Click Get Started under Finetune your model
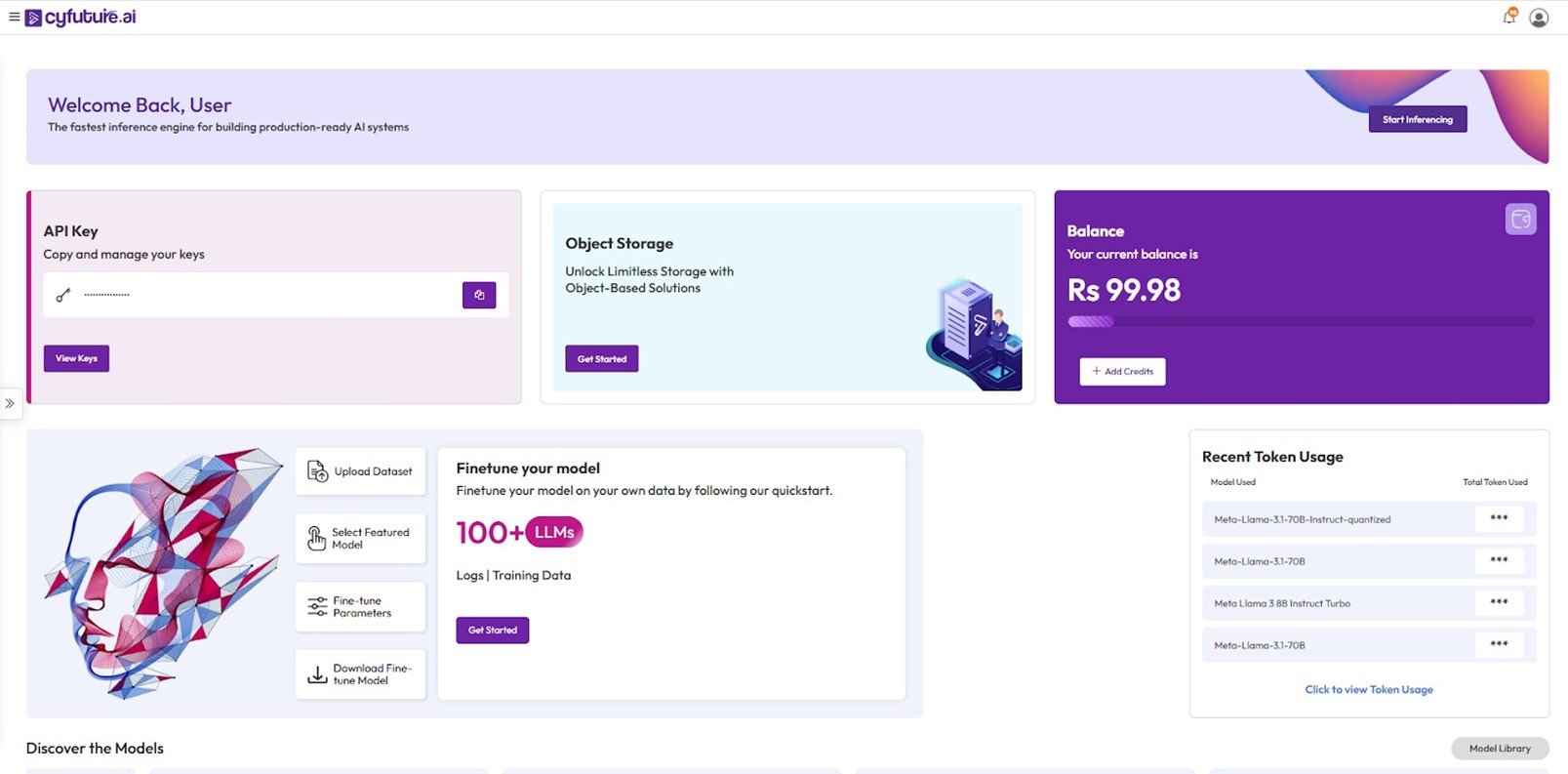 pyautogui.click(x=492, y=631)
